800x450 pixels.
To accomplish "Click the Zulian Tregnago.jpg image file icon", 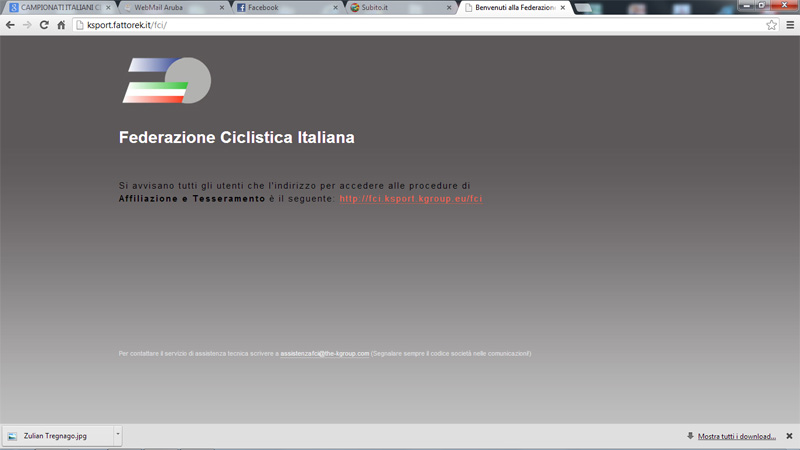I will (x=12, y=436).
